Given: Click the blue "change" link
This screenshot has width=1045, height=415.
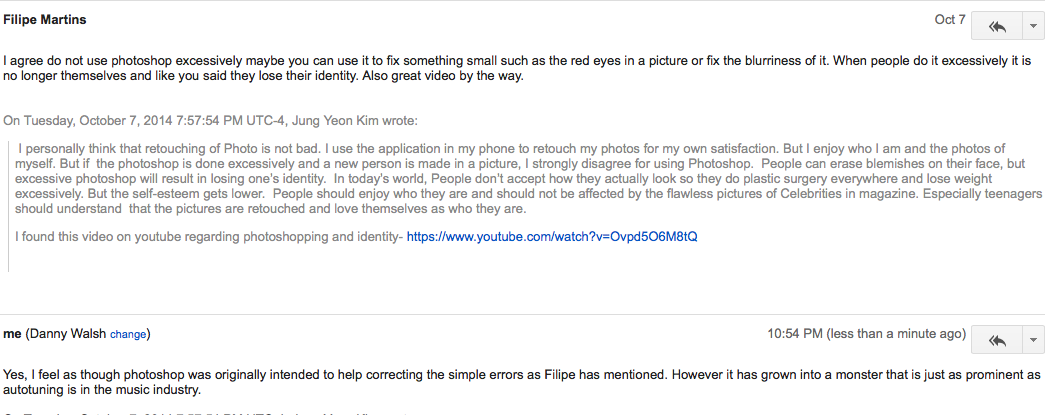Looking at the screenshot, I should 128,334.
